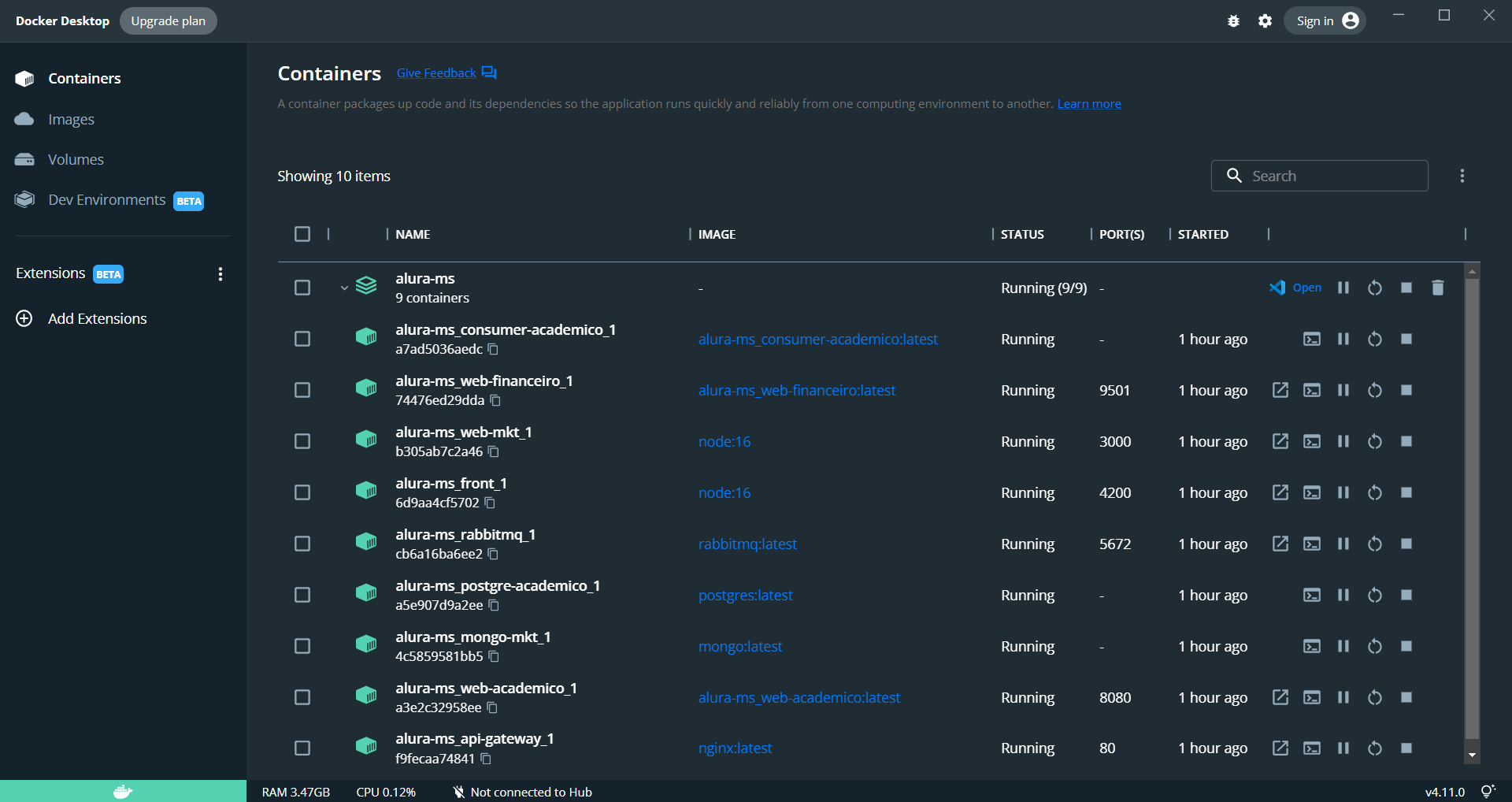1512x802 pixels.
Task: Click the scrollbar down arrow
Action: (x=1472, y=756)
